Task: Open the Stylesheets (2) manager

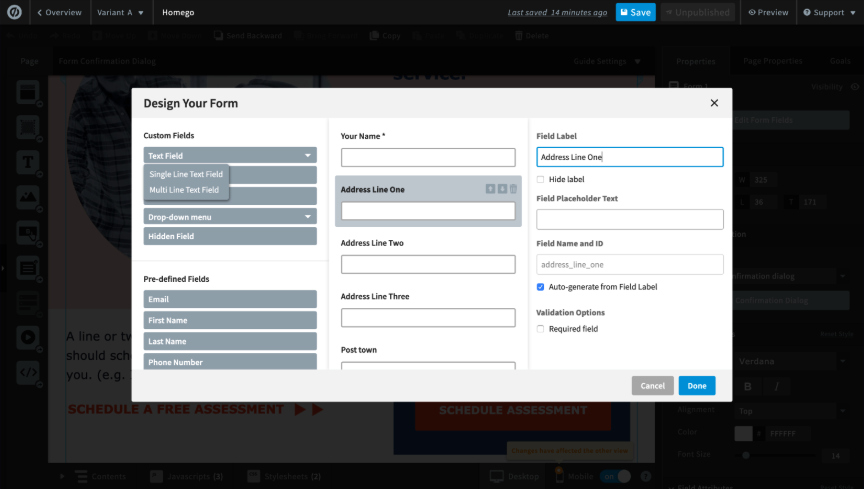Action: (284, 476)
